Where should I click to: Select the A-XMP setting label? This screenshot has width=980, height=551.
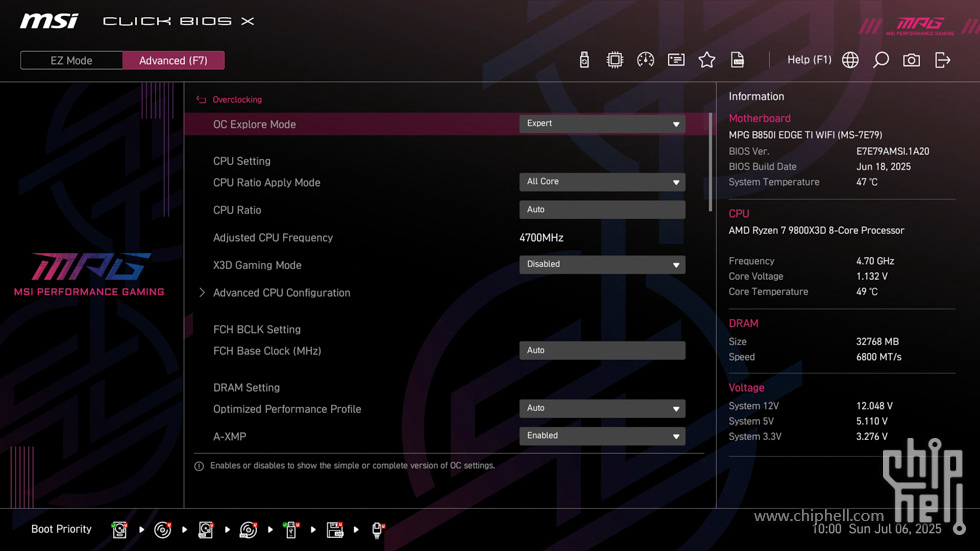[229, 437]
